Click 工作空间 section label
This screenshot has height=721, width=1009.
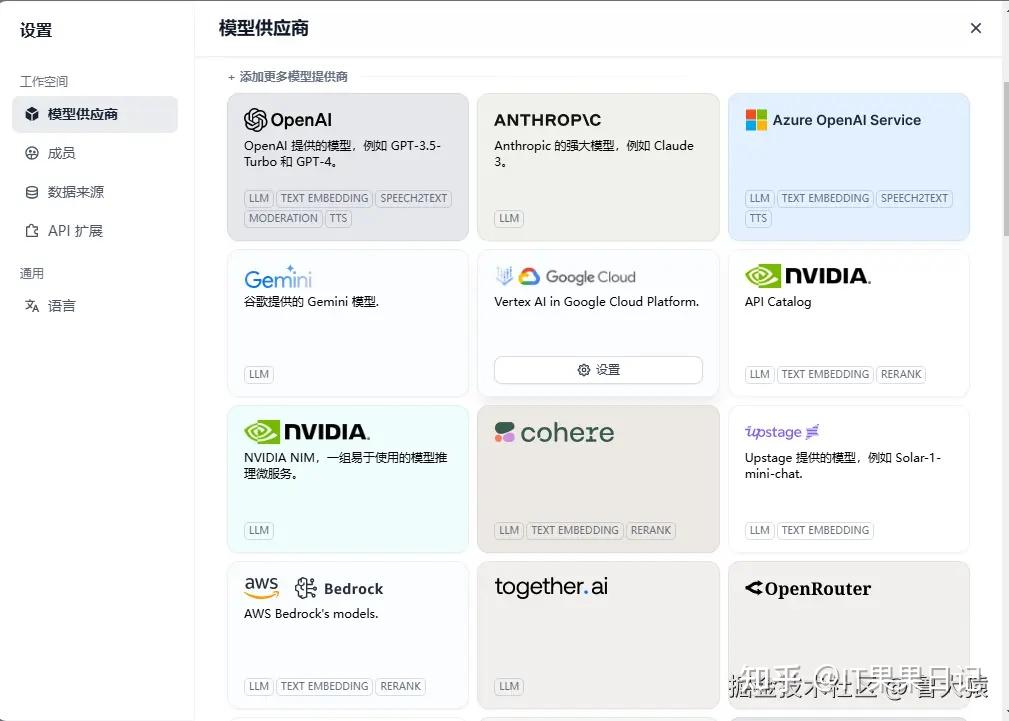(x=43, y=81)
